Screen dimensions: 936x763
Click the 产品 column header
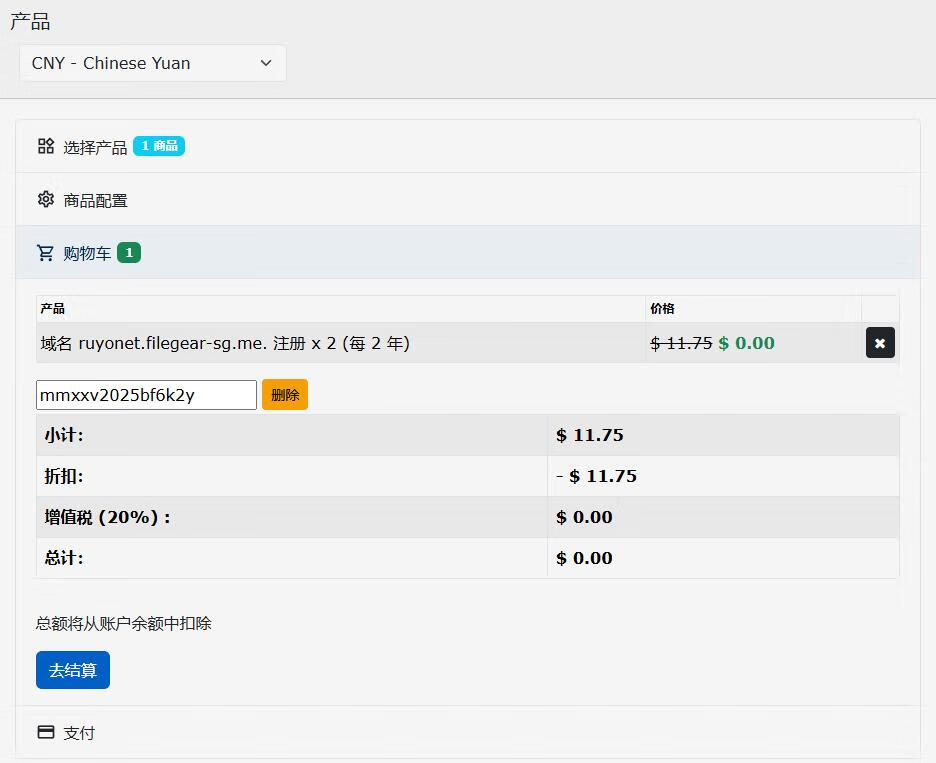pyautogui.click(x=53, y=309)
